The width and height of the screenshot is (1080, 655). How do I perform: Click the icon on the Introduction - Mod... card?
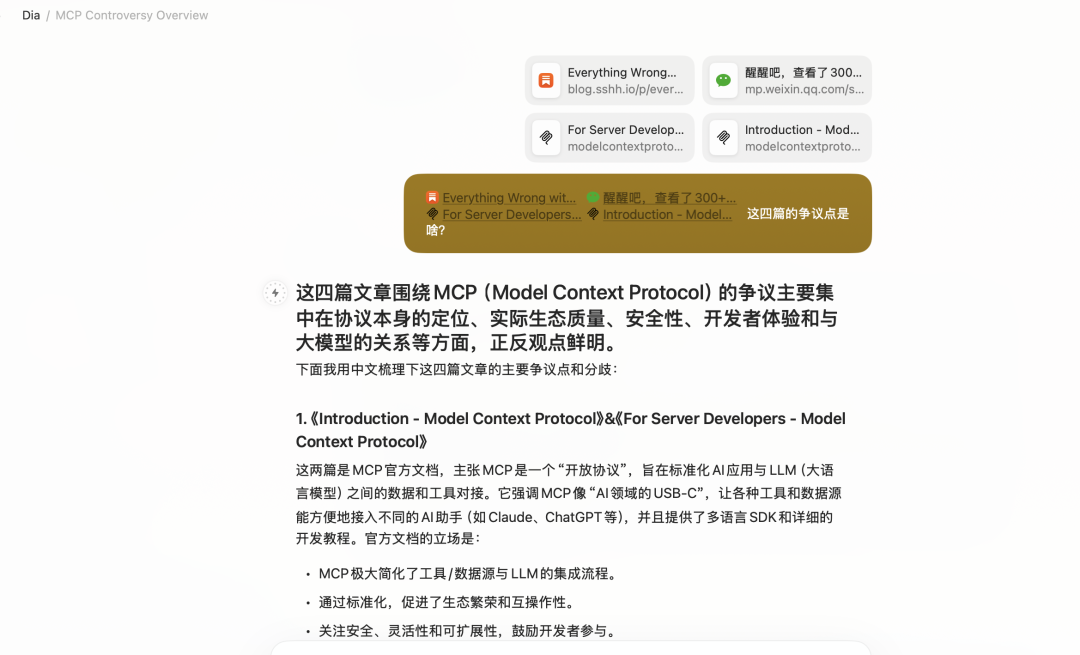click(723, 138)
